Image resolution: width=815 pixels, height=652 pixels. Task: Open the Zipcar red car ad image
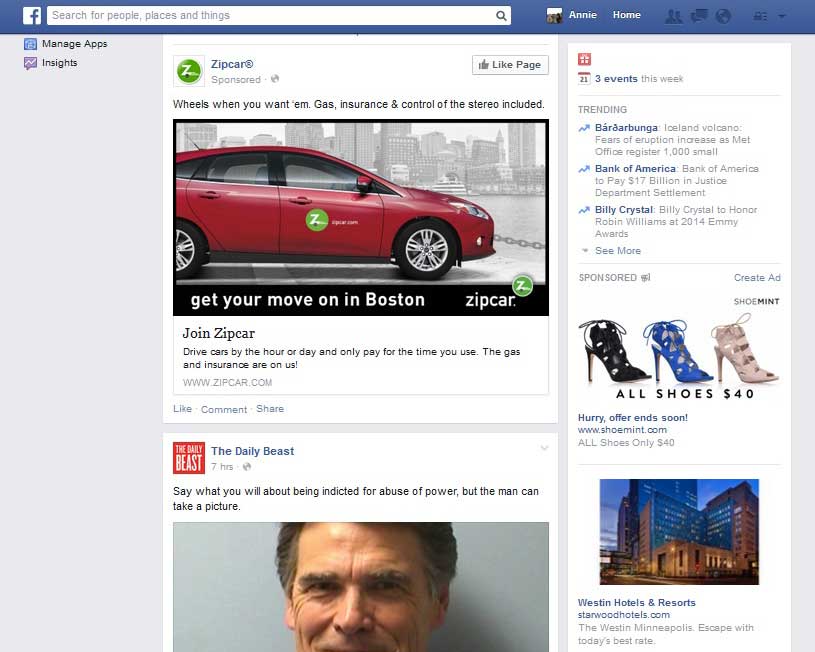click(x=361, y=217)
